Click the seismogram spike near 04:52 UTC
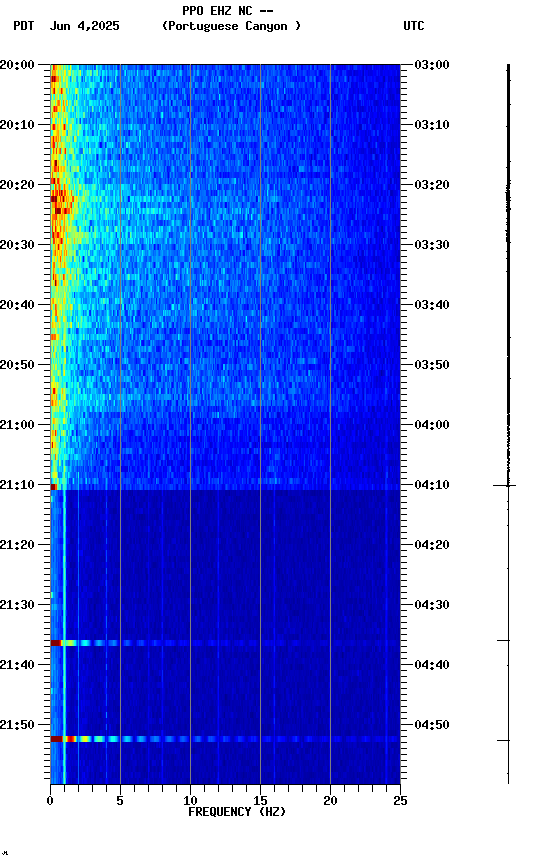The image size is (552, 864). pyautogui.click(x=504, y=741)
